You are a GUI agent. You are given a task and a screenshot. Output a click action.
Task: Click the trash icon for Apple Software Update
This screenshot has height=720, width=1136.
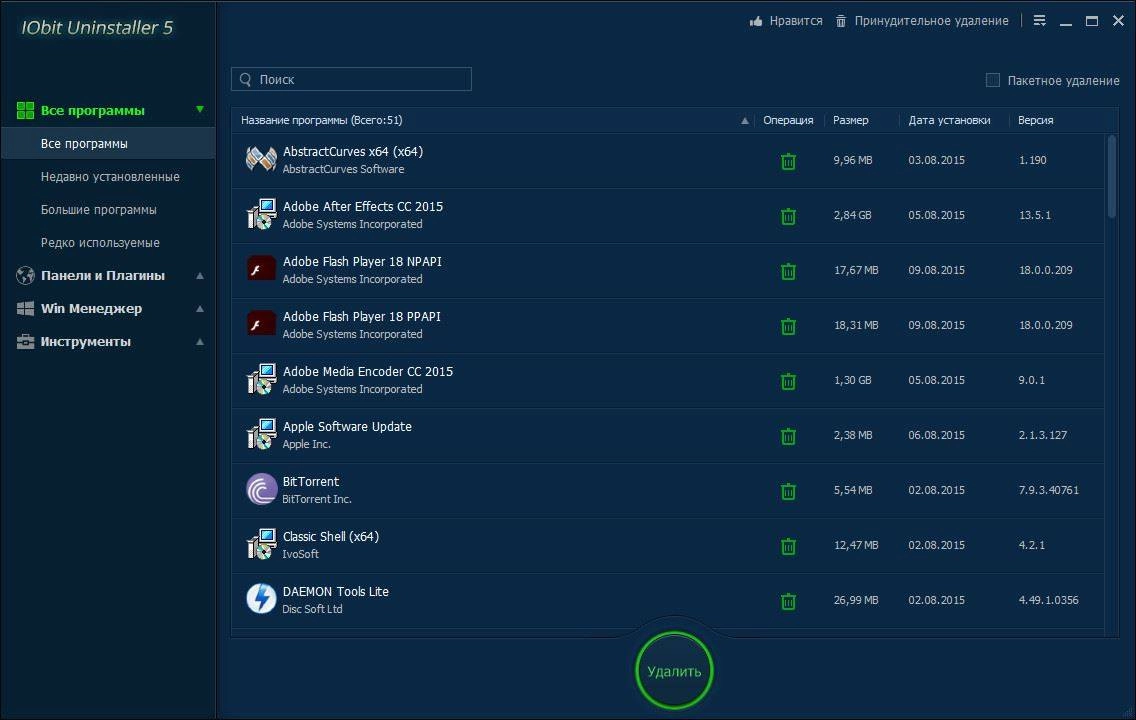[x=788, y=436]
